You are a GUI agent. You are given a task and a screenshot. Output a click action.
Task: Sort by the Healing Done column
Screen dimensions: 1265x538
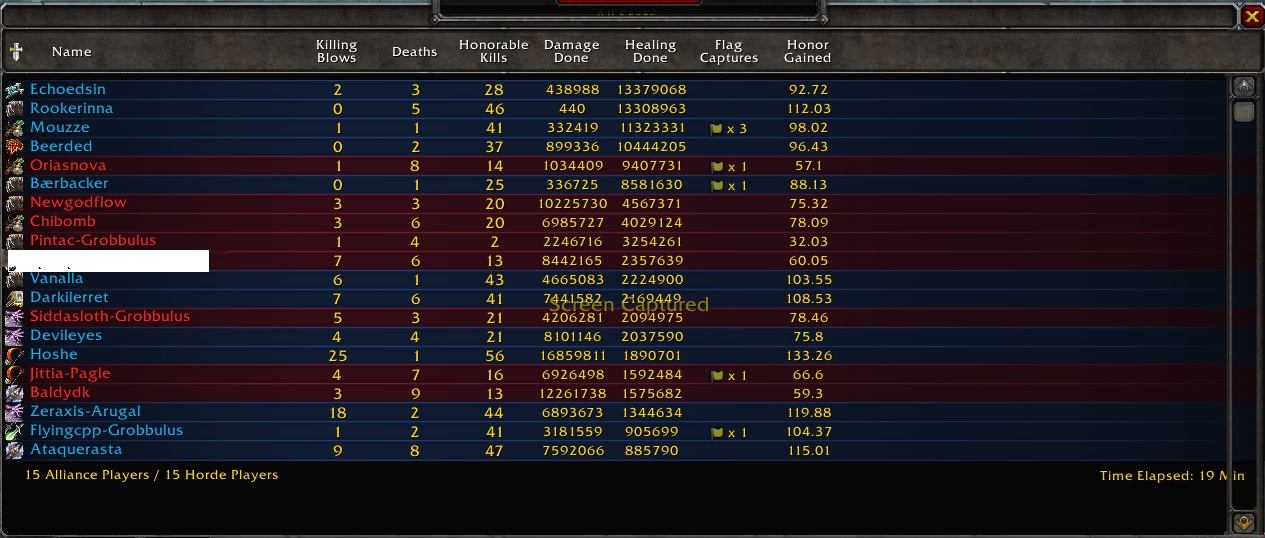click(x=651, y=51)
